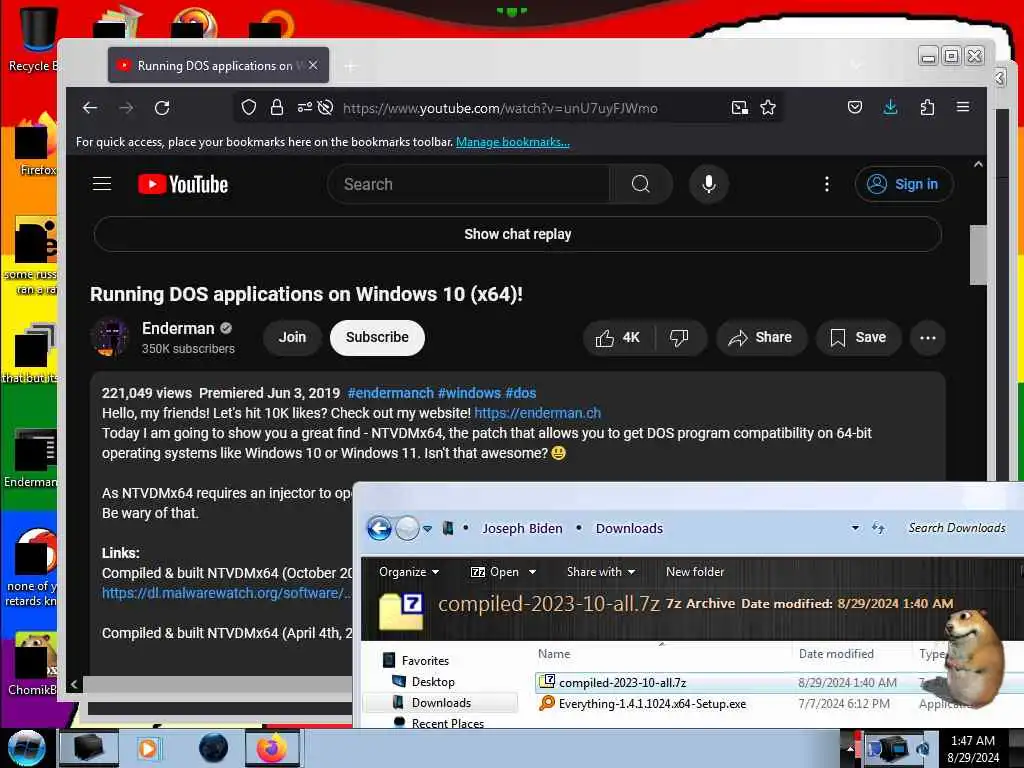Open Manage bookmarks link
1024x768 pixels.
513,142
